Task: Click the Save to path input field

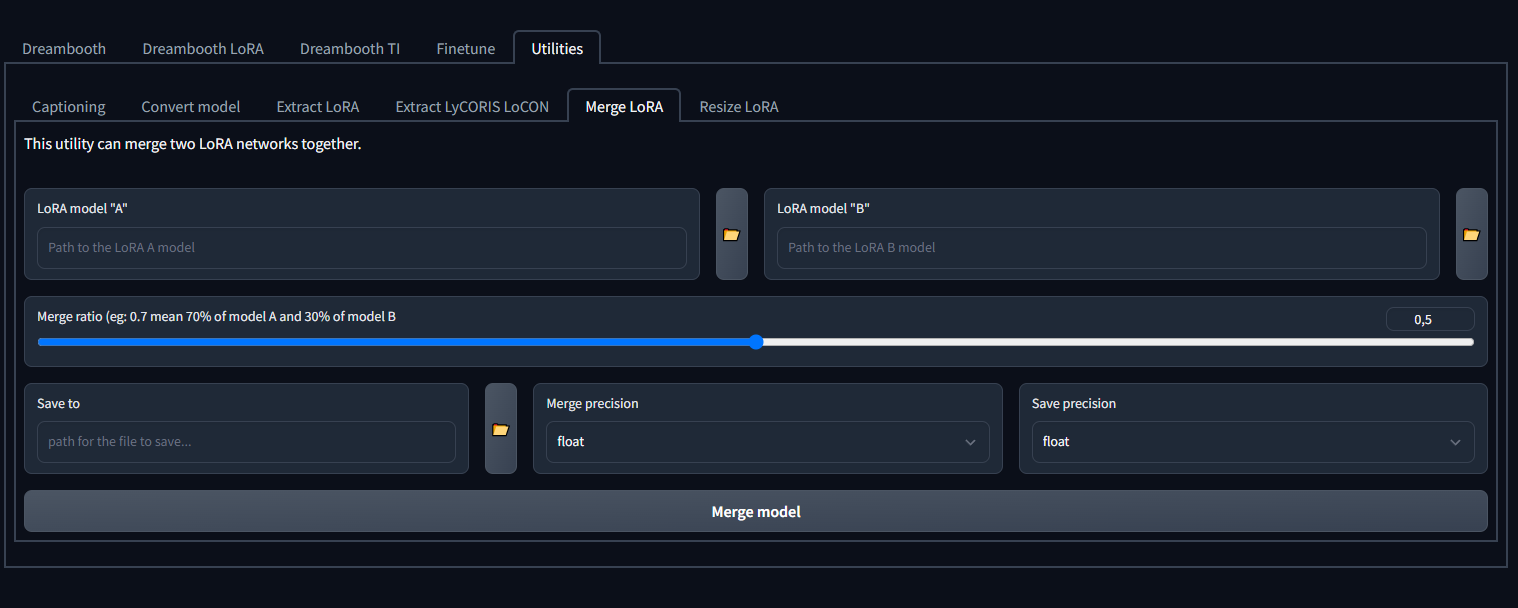Action: click(246, 441)
